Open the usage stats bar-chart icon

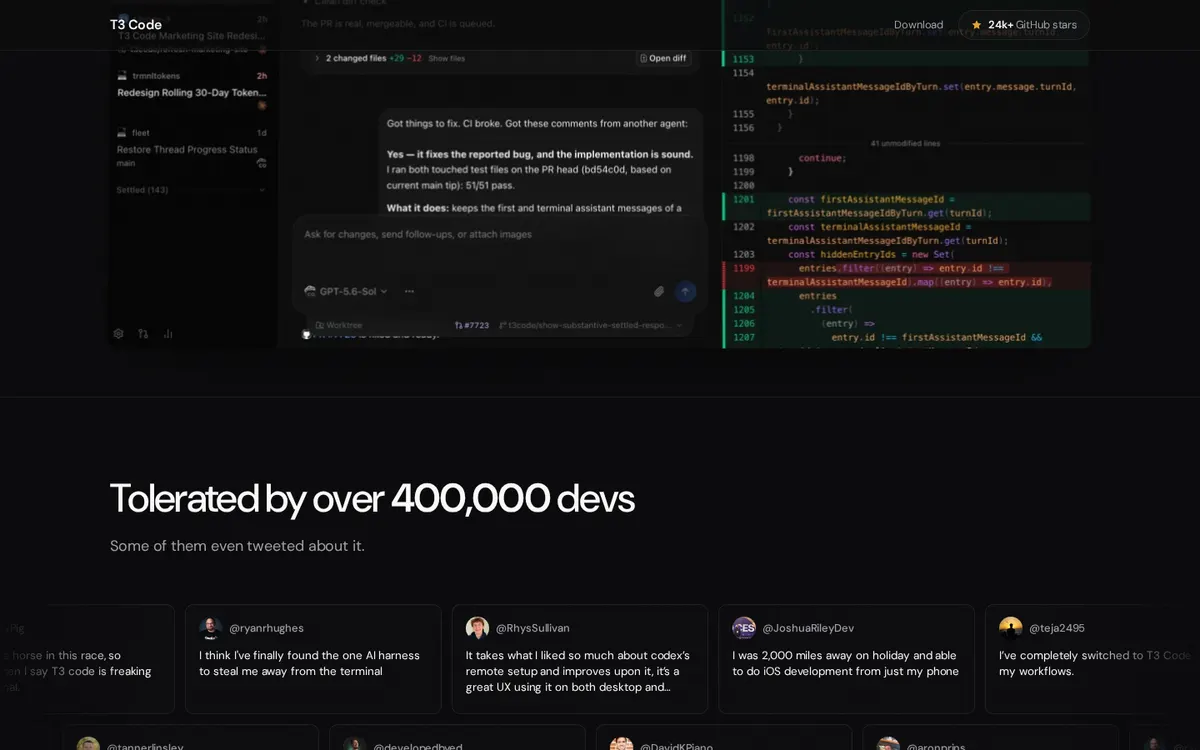coord(168,334)
